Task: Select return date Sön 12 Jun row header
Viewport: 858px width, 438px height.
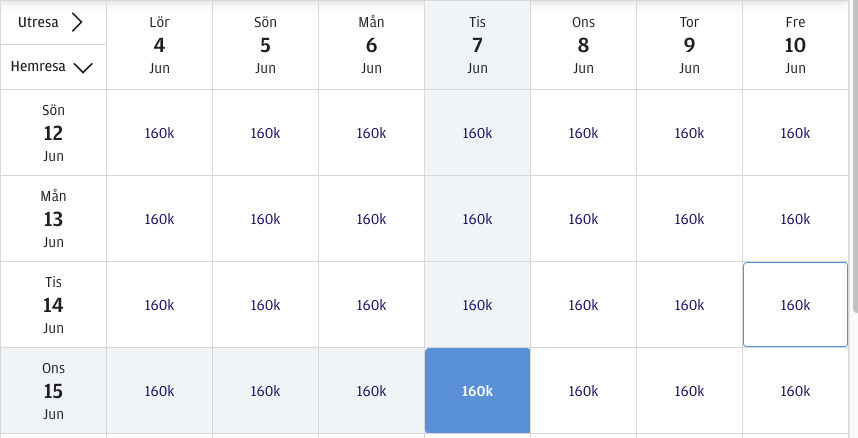Action: click(x=53, y=133)
